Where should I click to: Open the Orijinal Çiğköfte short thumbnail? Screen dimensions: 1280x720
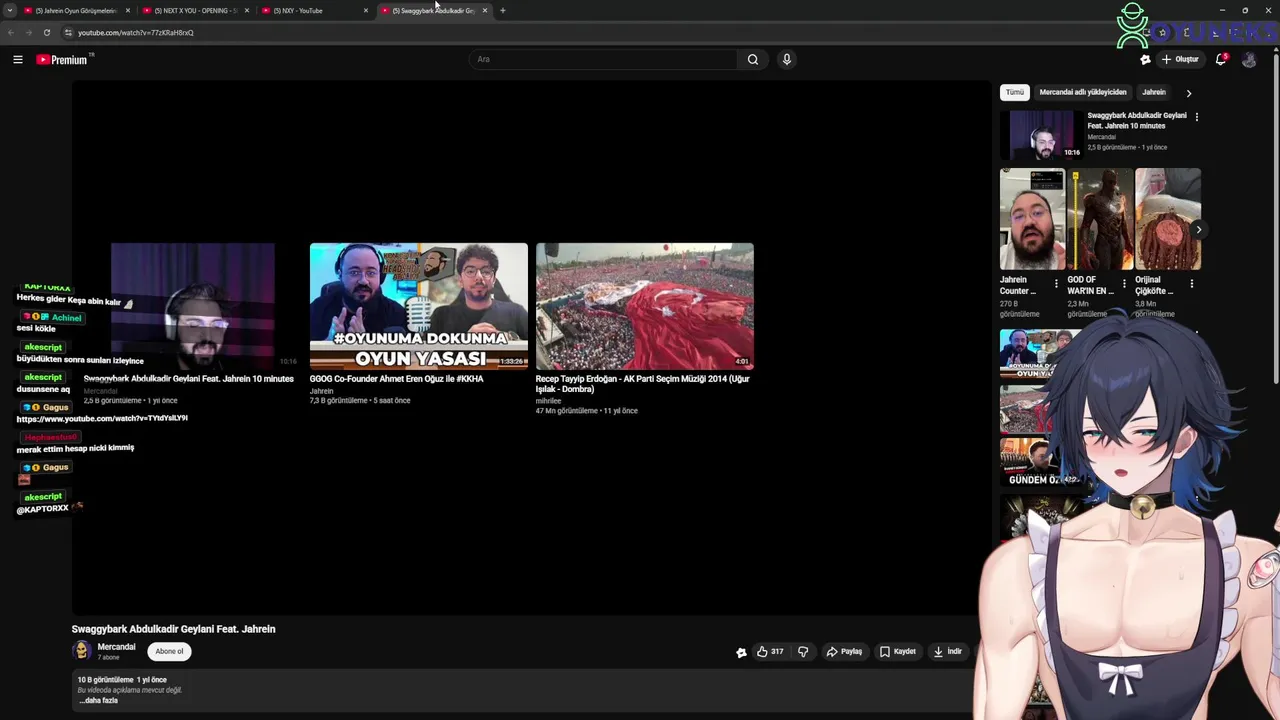coord(1168,219)
